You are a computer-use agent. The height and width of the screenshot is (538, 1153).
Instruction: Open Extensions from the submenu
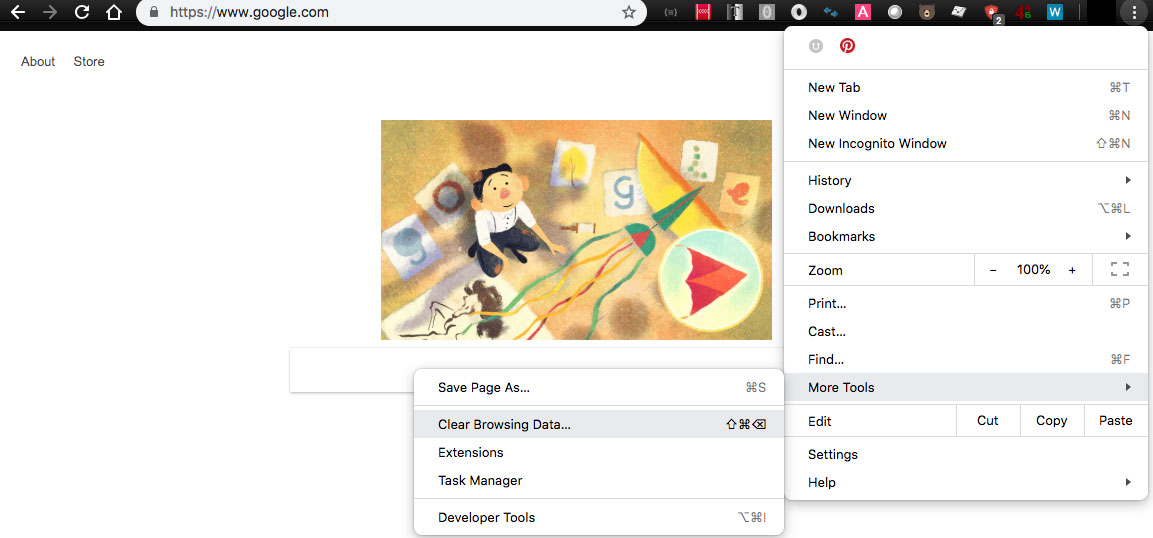pyautogui.click(x=599, y=452)
